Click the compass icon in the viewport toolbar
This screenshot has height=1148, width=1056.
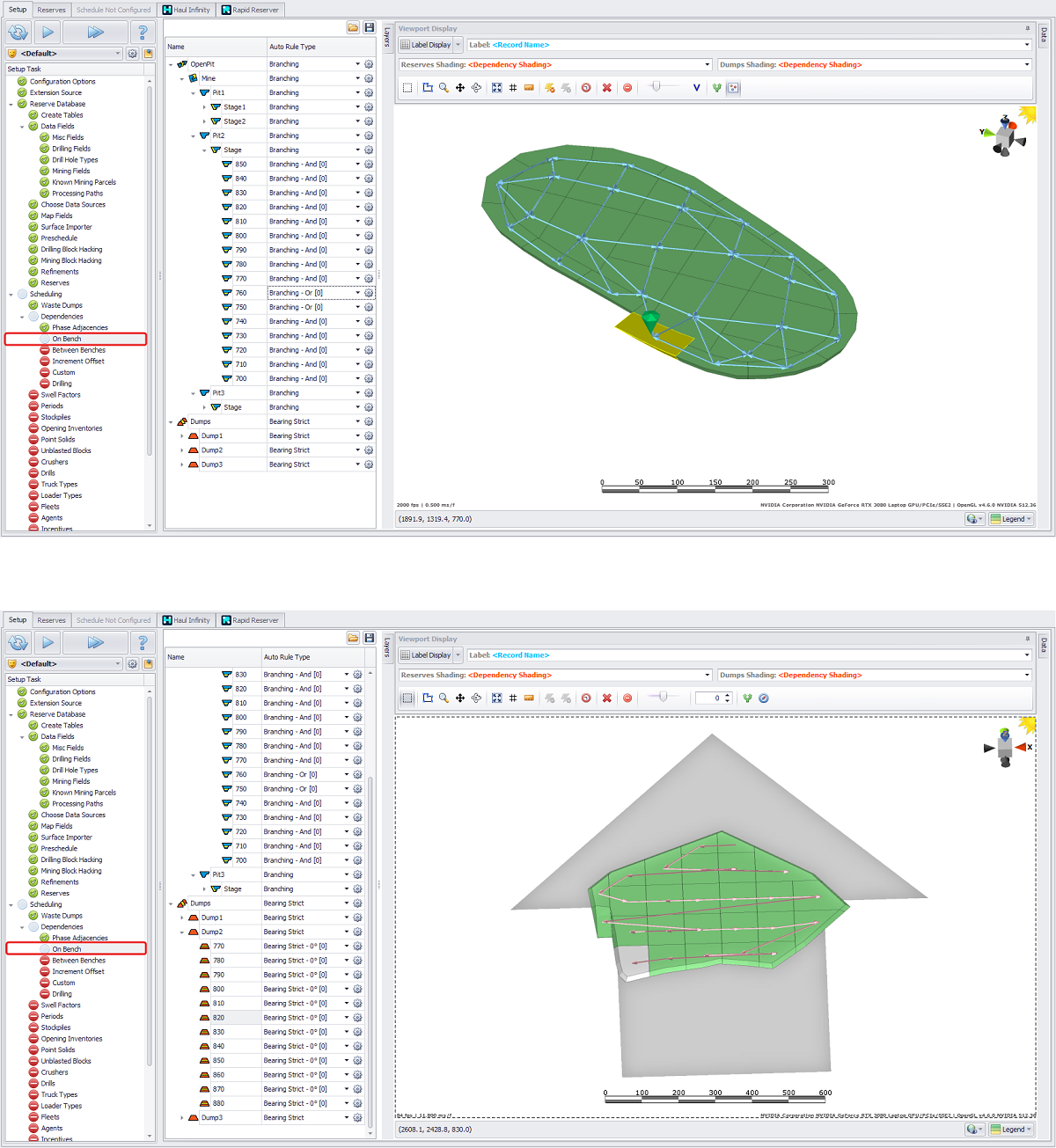[x=764, y=698]
